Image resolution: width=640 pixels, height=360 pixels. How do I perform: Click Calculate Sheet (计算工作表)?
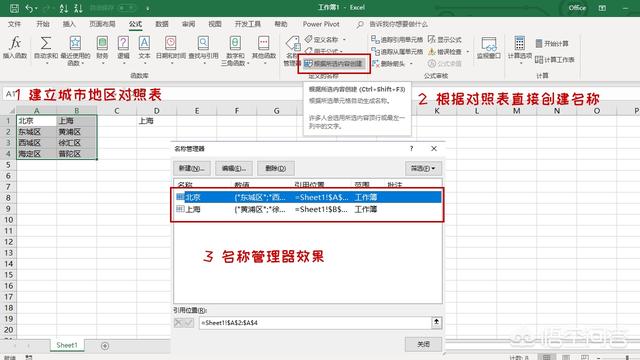[555, 60]
